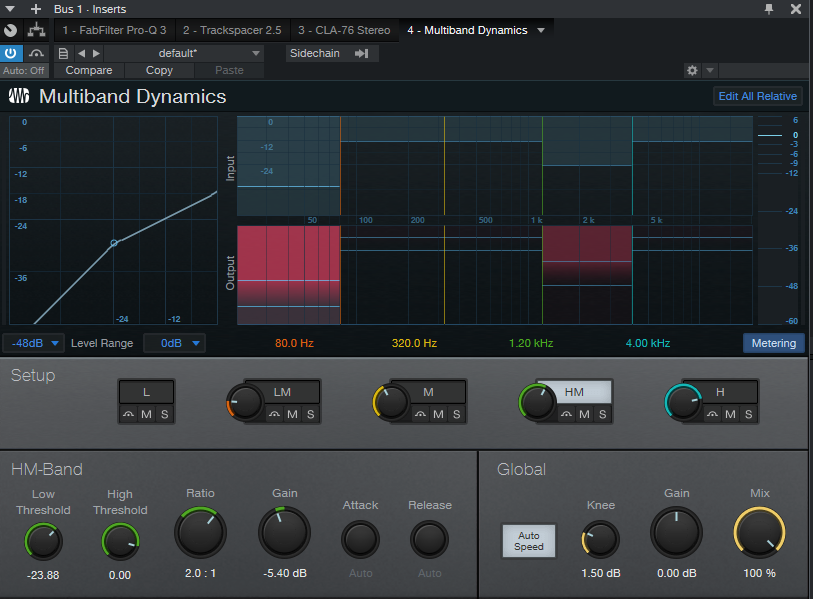
Task: Switch to the CLA-76 Stereo tab
Action: (344, 30)
